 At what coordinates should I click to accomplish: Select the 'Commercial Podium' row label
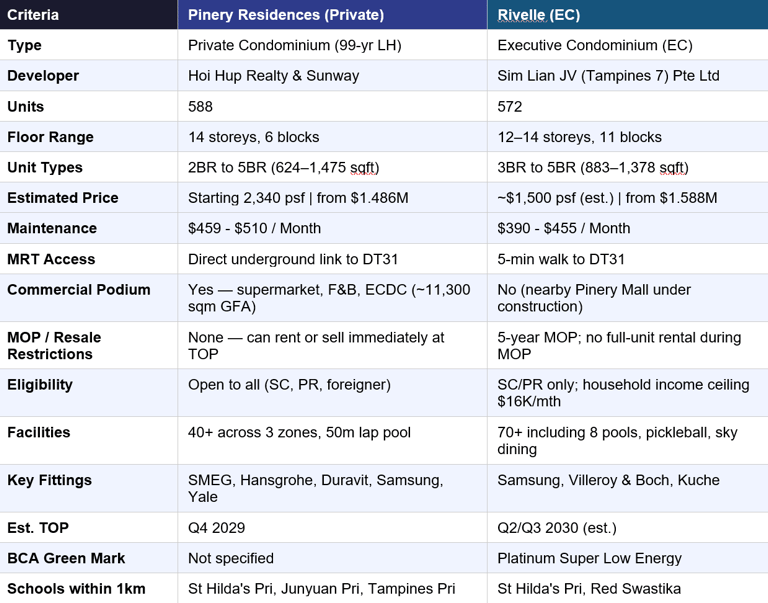[x=89, y=298]
